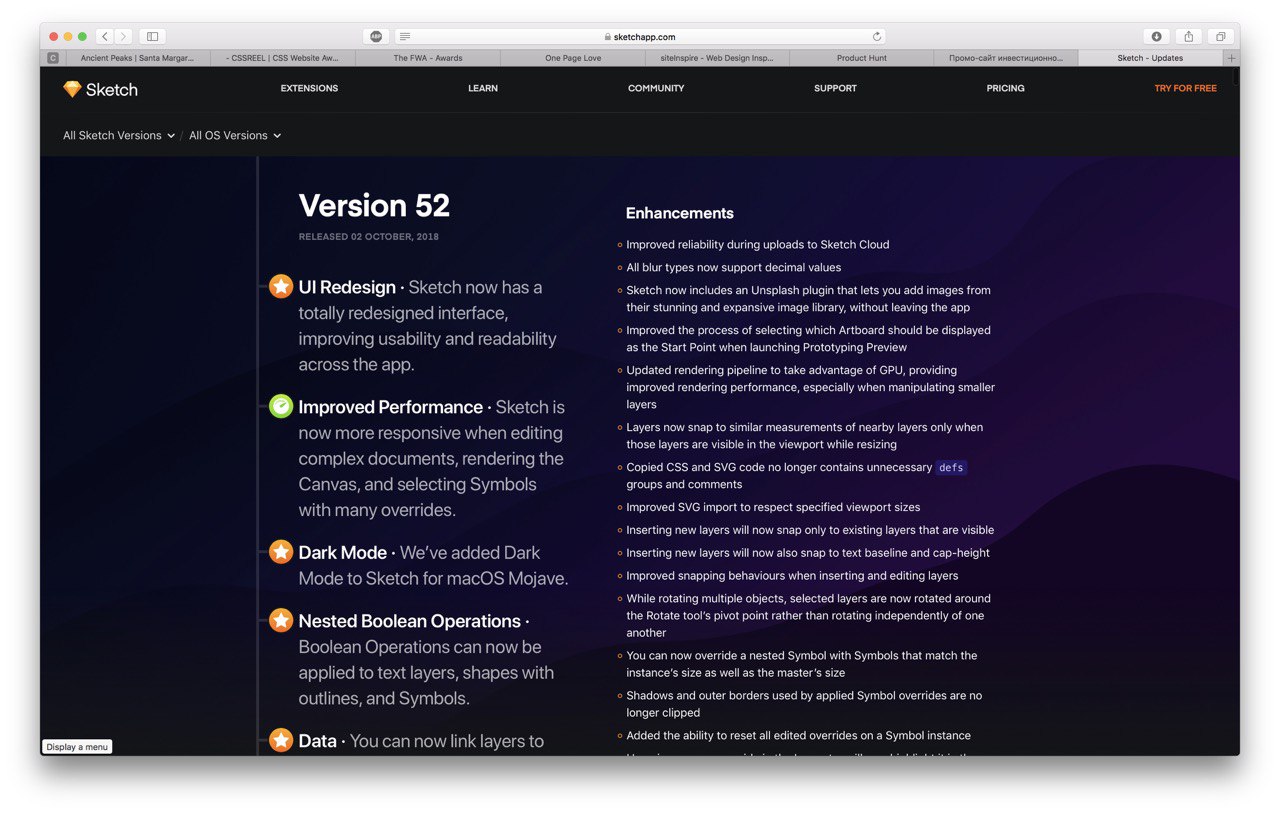This screenshot has width=1280, height=813.
Task: Click 'Added the ability to reset' enhancement line
Action: click(798, 735)
